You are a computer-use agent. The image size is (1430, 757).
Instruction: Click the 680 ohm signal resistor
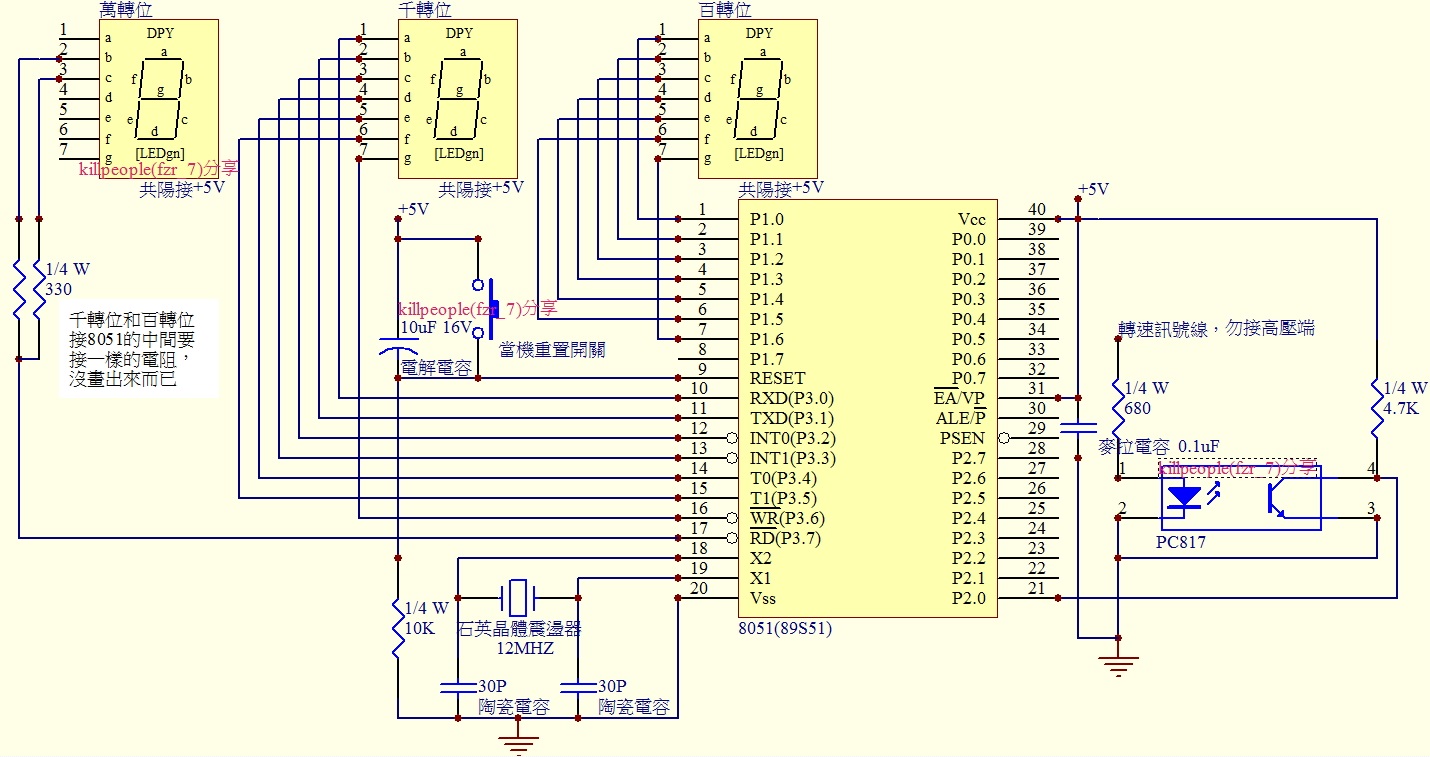pos(1117,408)
